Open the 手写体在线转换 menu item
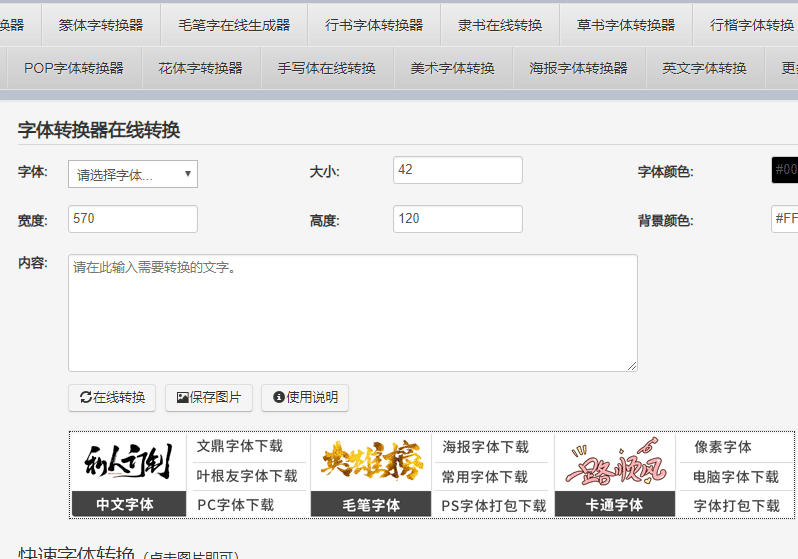Viewport: 798px width, 559px height. coord(327,68)
